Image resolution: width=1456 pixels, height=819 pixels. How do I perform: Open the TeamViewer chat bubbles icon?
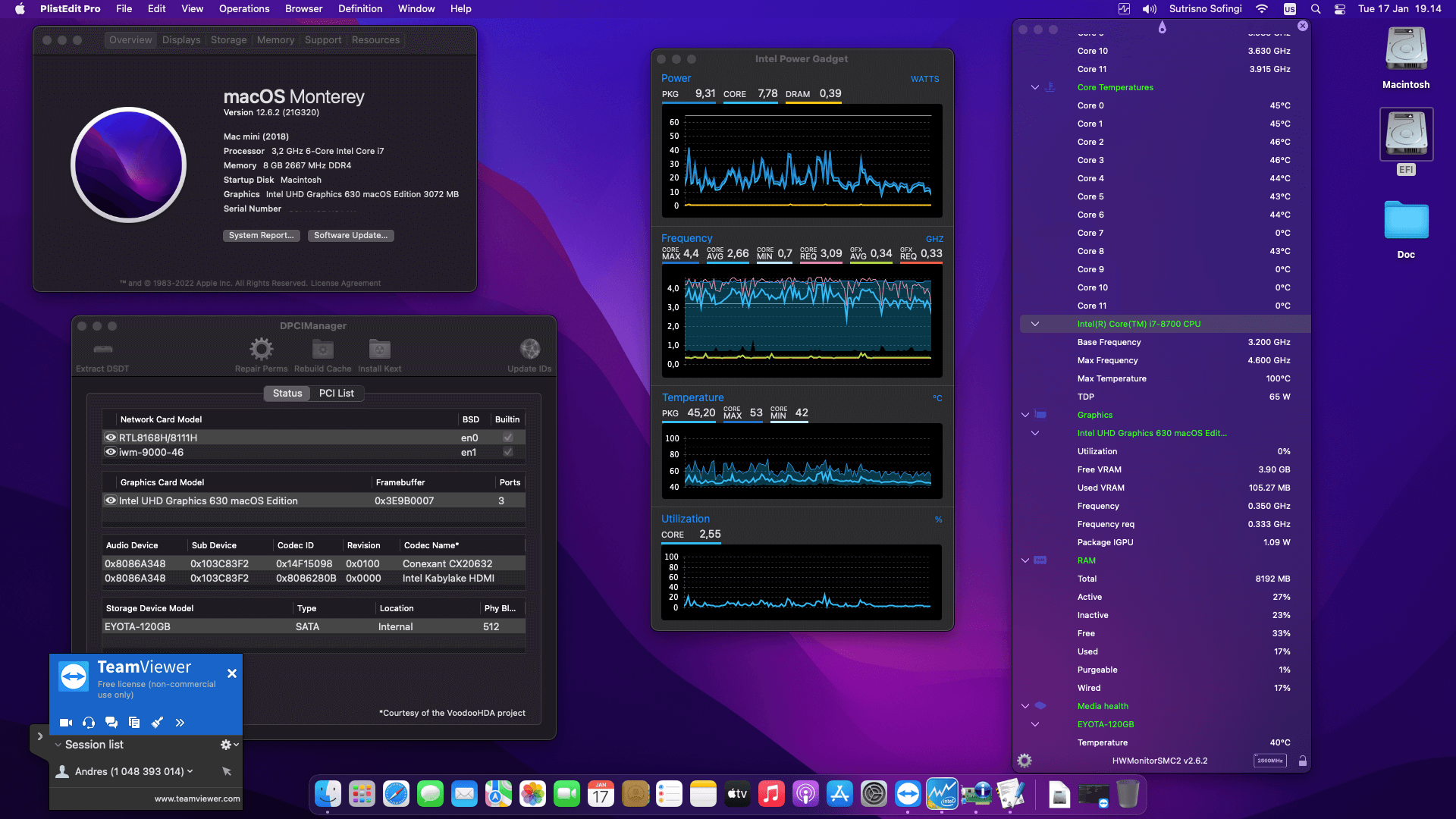[x=111, y=723]
